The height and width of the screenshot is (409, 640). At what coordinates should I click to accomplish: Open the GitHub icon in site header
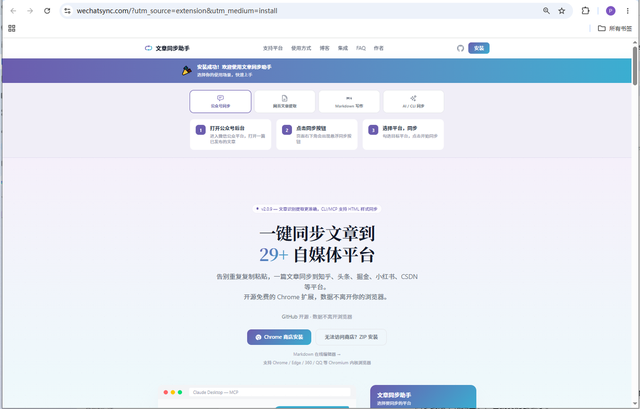pyautogui.click(x=460, y=48)
